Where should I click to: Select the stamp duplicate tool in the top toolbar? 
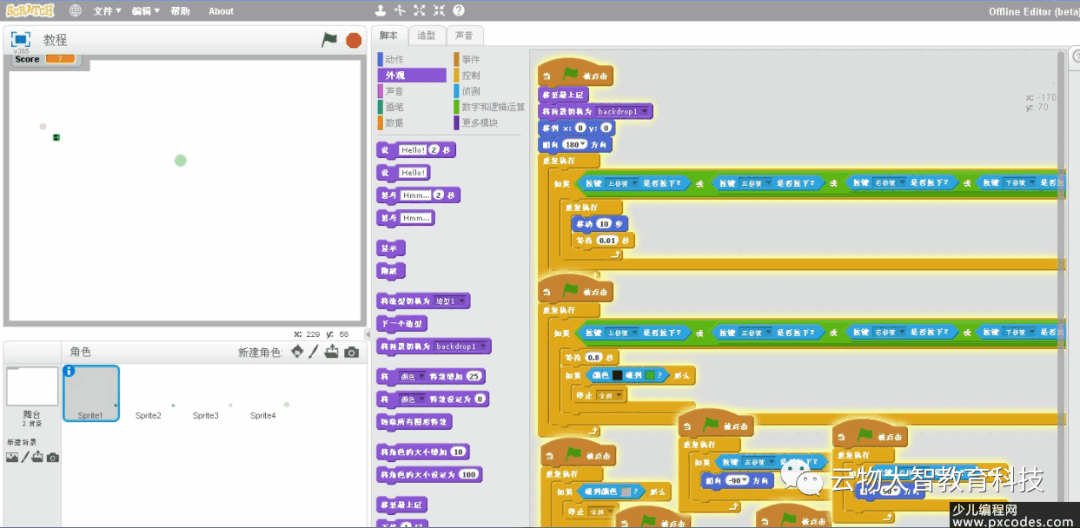pos(380,11)
